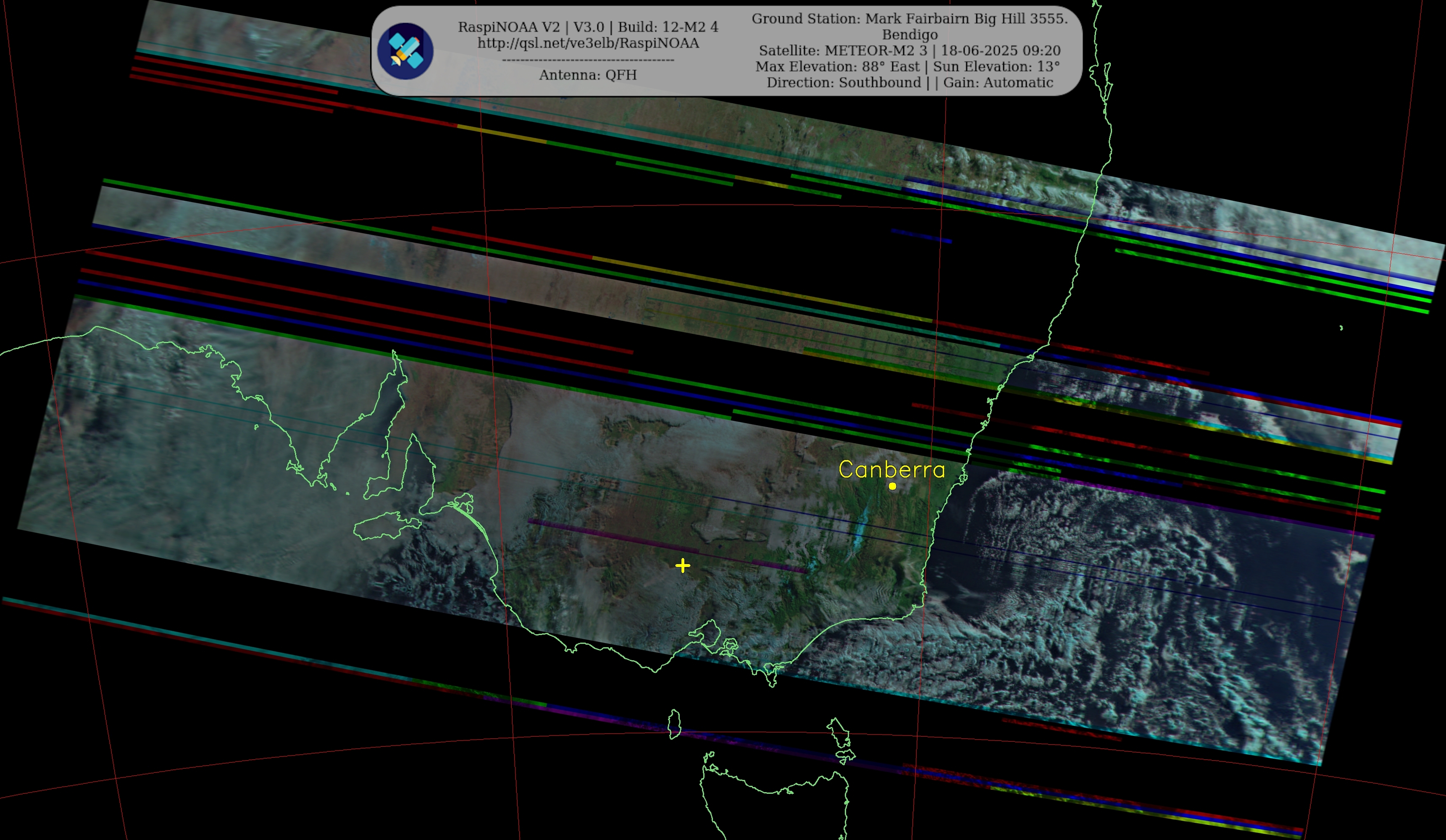
Task: Click the RaspiNOAA V2 version title text
Action: pyautogui.click(x=588, y=27)
